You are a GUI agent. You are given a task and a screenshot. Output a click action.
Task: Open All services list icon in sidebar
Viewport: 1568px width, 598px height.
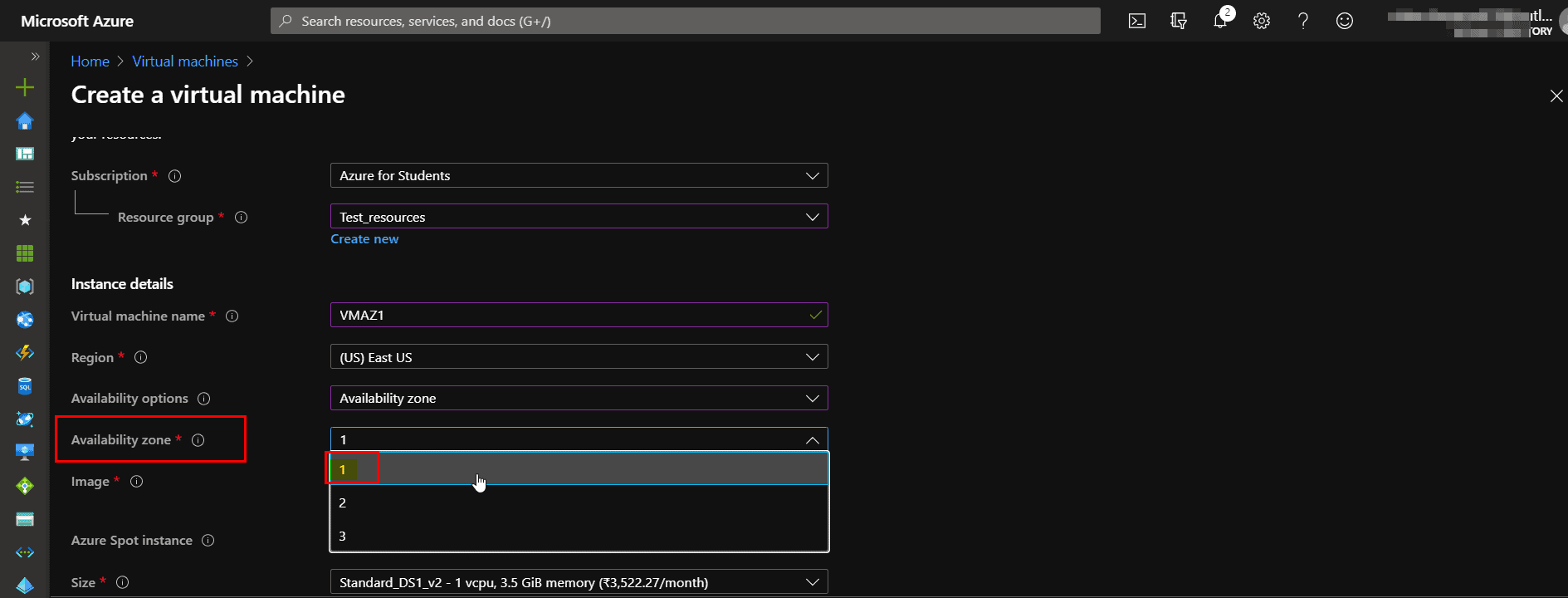coord(25,187)
